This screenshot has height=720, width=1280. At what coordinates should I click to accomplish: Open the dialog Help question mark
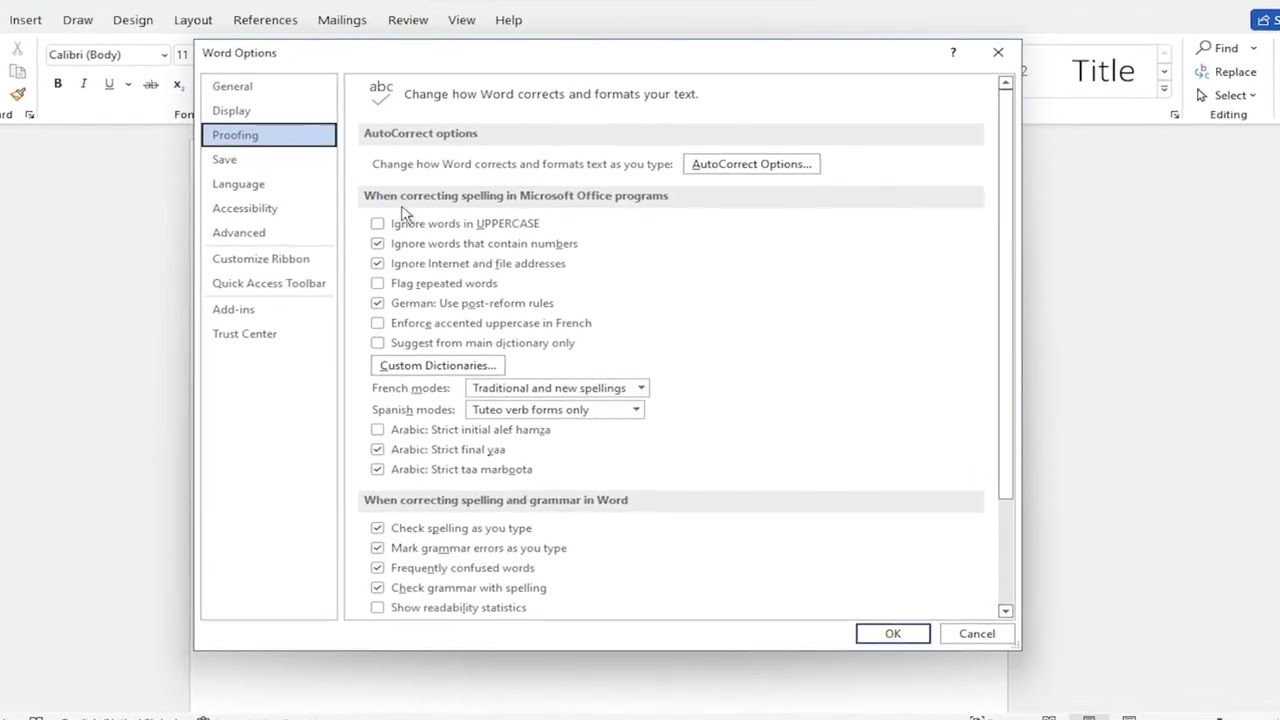pos(953,53)
